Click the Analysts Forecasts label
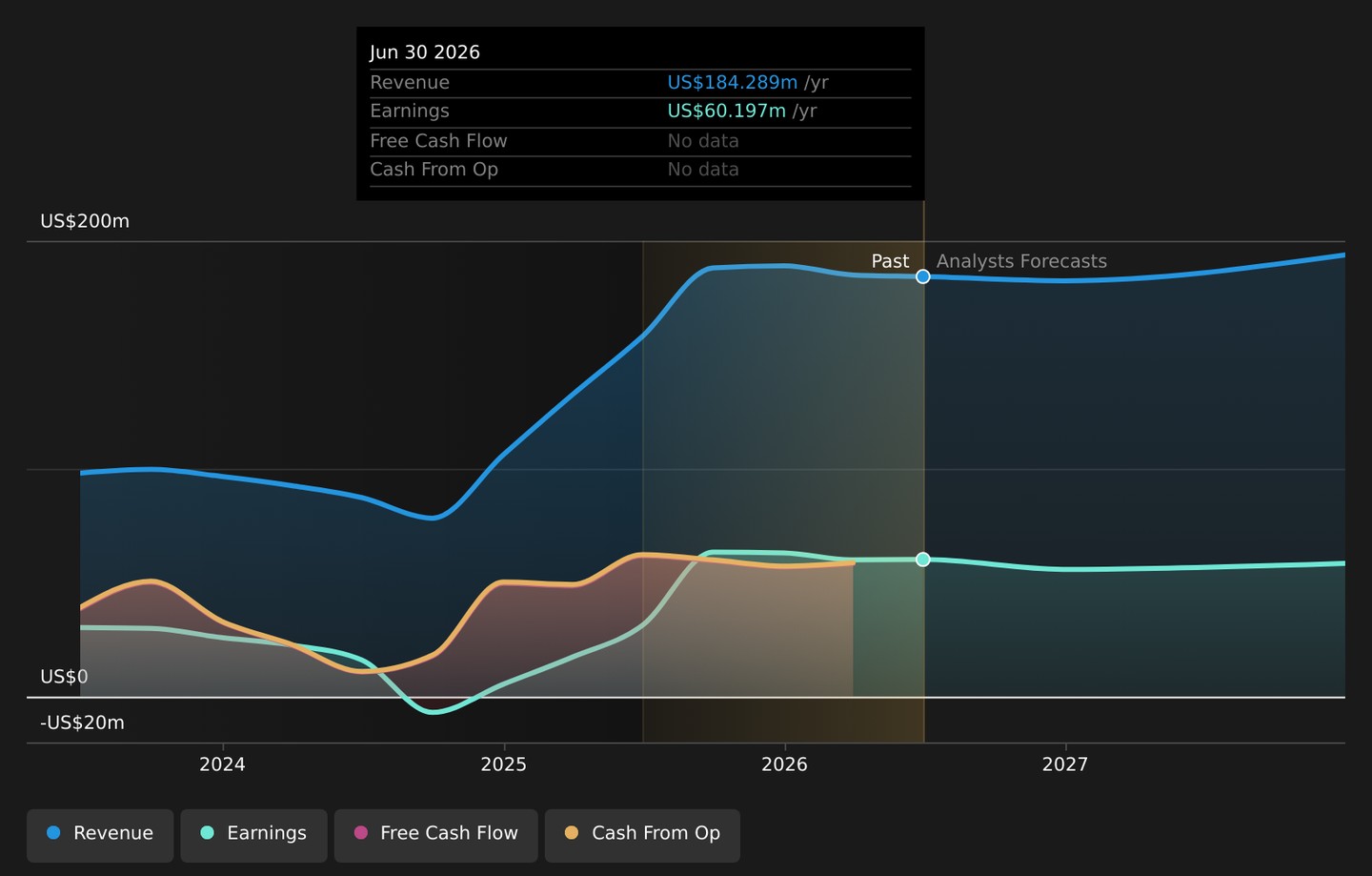 point(1021,261)
